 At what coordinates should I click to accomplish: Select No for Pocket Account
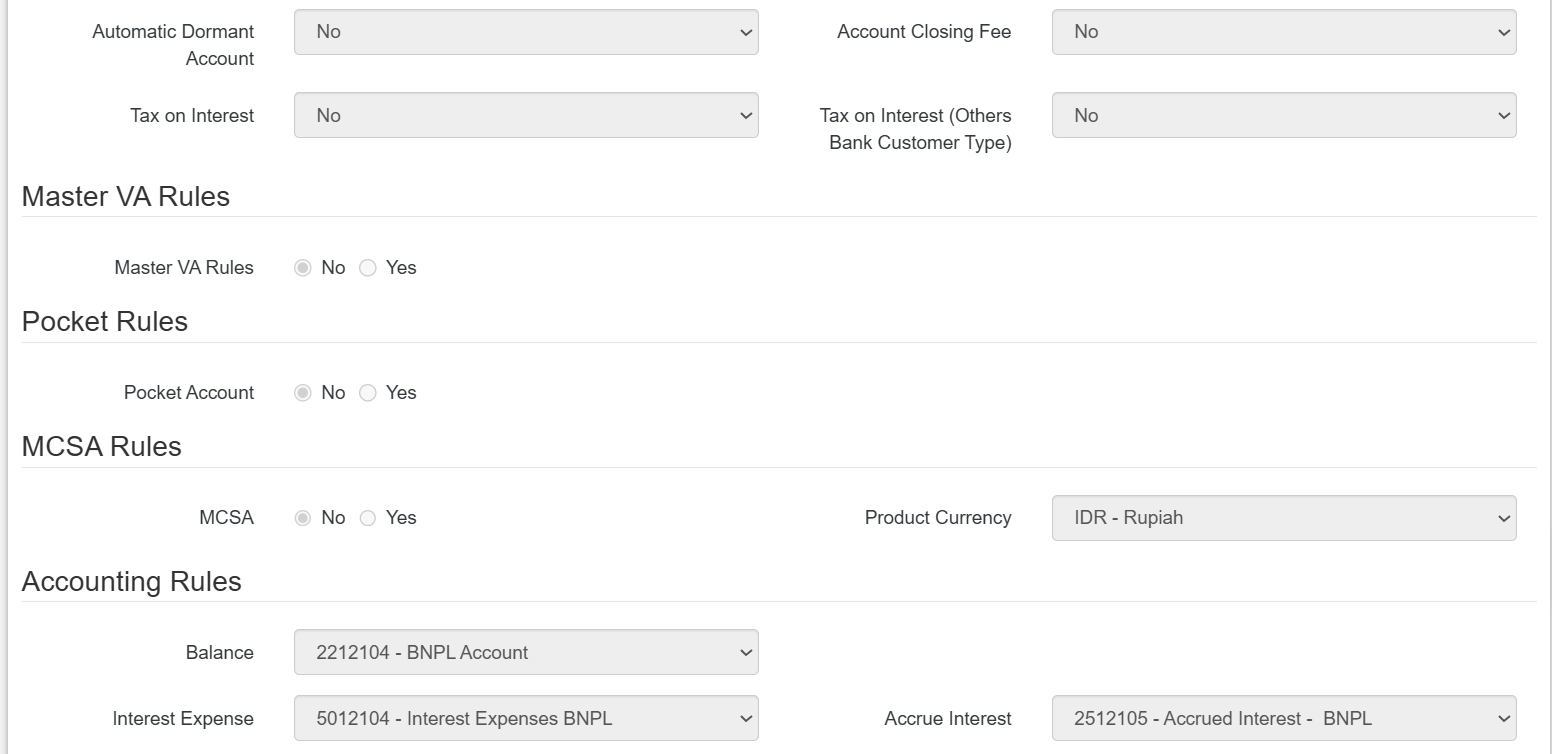pos(303,393)
